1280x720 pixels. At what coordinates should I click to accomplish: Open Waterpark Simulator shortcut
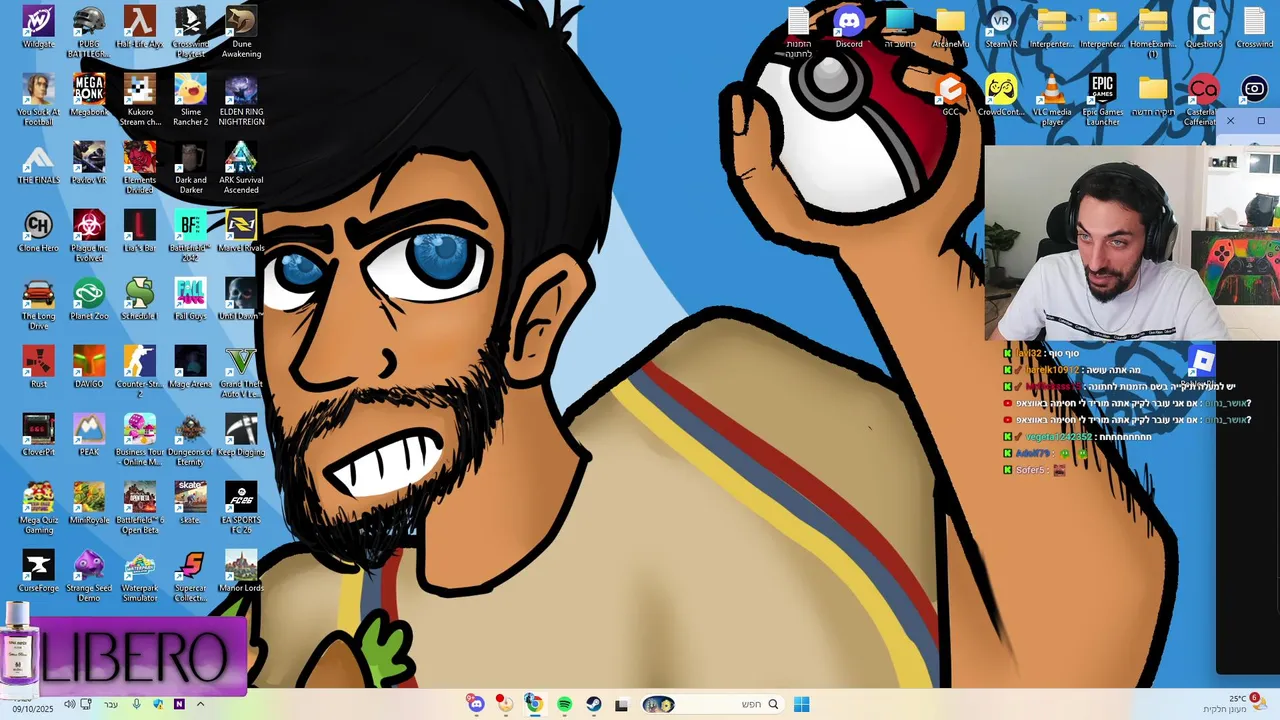[x=140, y=575]
